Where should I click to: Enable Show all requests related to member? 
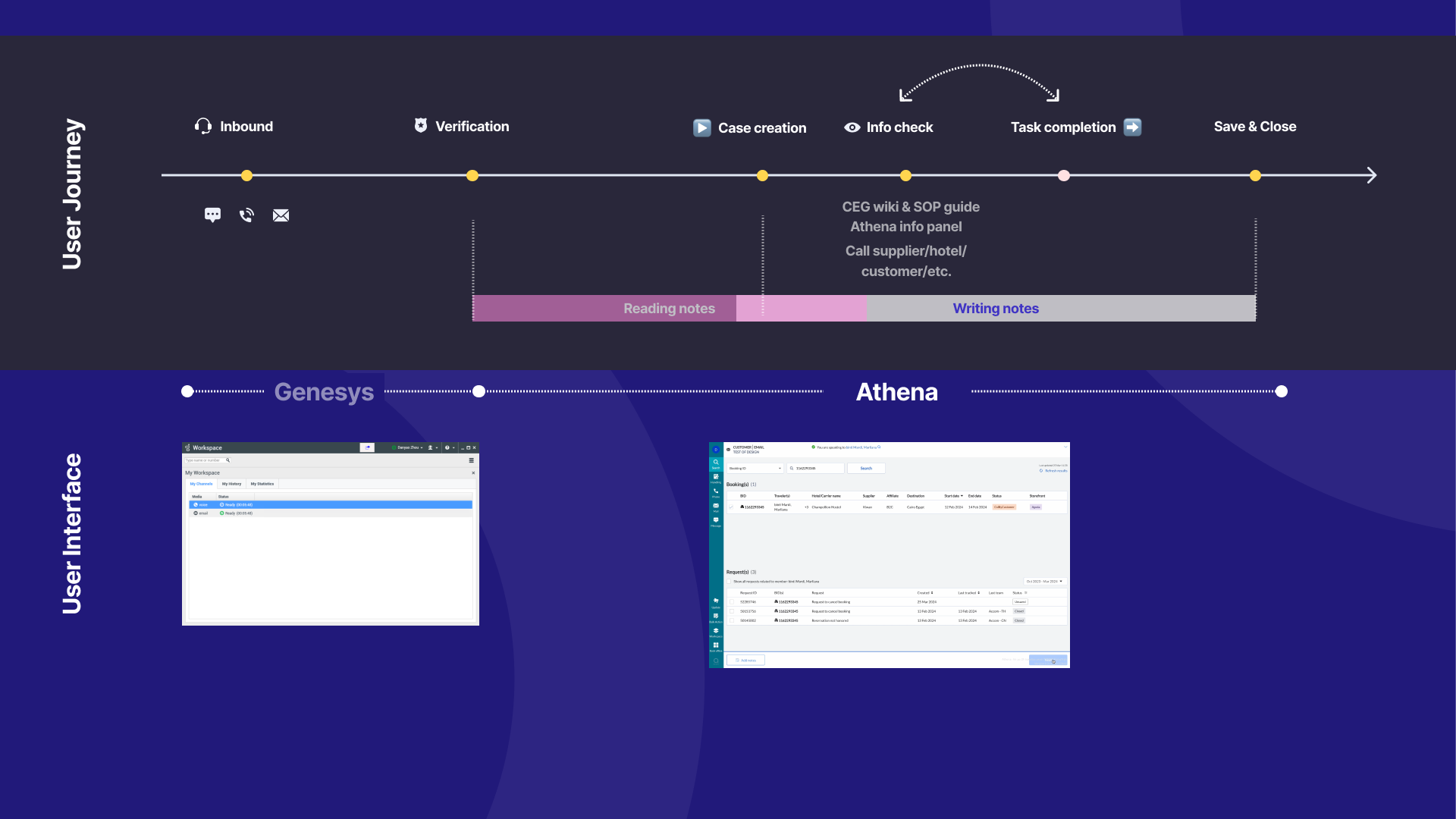coord(730,582)
